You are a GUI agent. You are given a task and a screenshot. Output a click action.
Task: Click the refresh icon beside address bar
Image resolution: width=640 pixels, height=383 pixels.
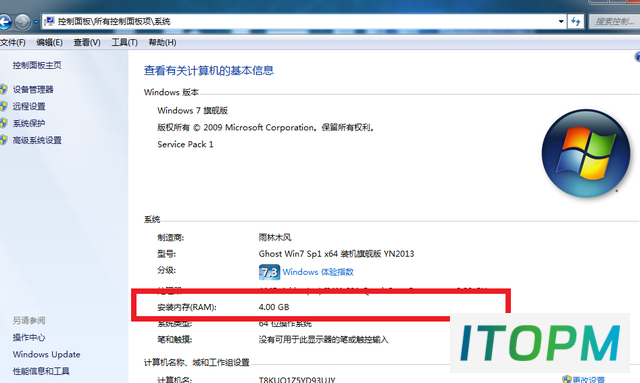tap(576, 21)
